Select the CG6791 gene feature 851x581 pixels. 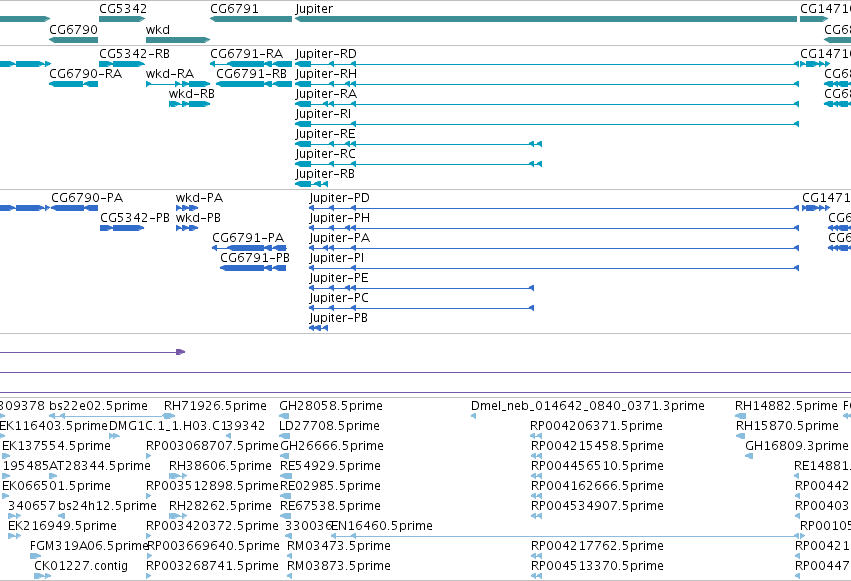(x=251, y=20)
